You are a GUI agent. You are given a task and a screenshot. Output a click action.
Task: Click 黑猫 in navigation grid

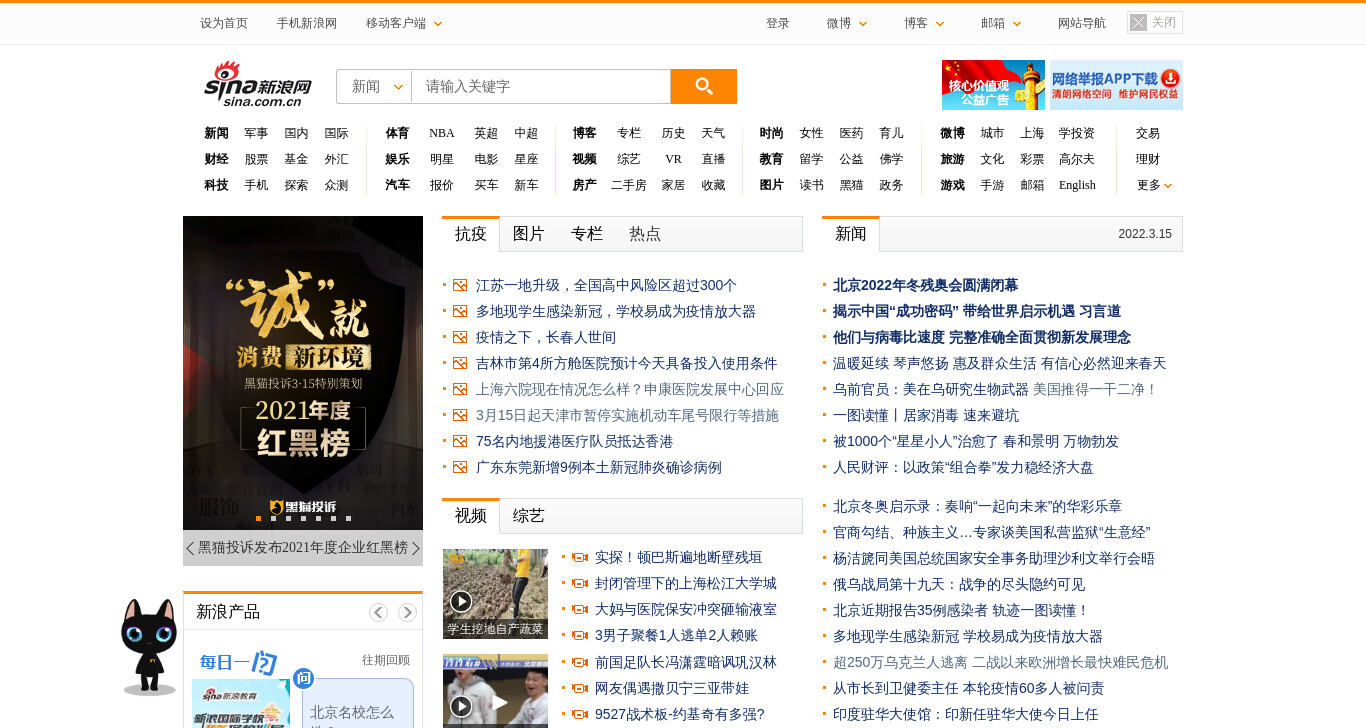point(851,185)
